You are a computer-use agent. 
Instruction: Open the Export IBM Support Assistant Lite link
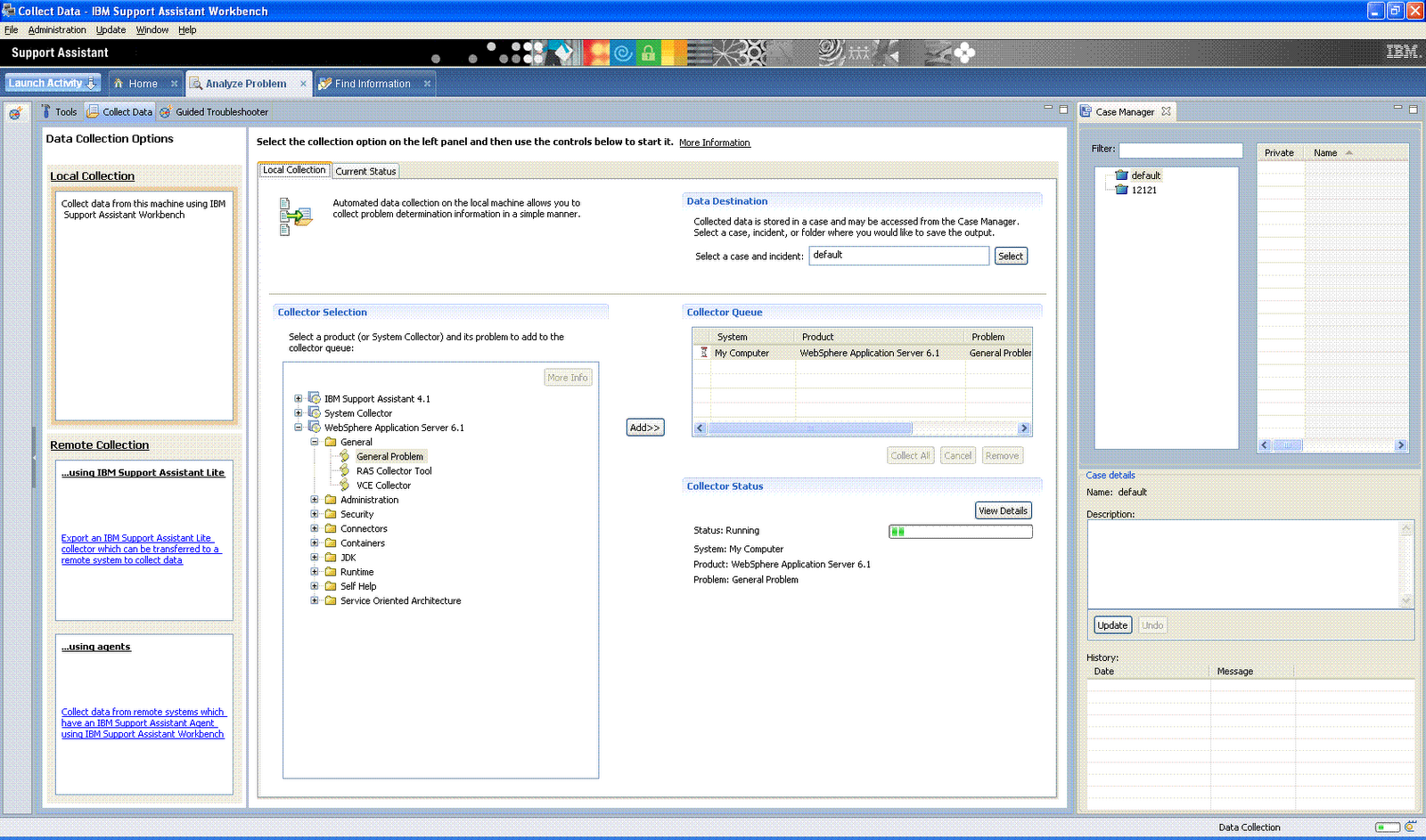pos(140,549)
